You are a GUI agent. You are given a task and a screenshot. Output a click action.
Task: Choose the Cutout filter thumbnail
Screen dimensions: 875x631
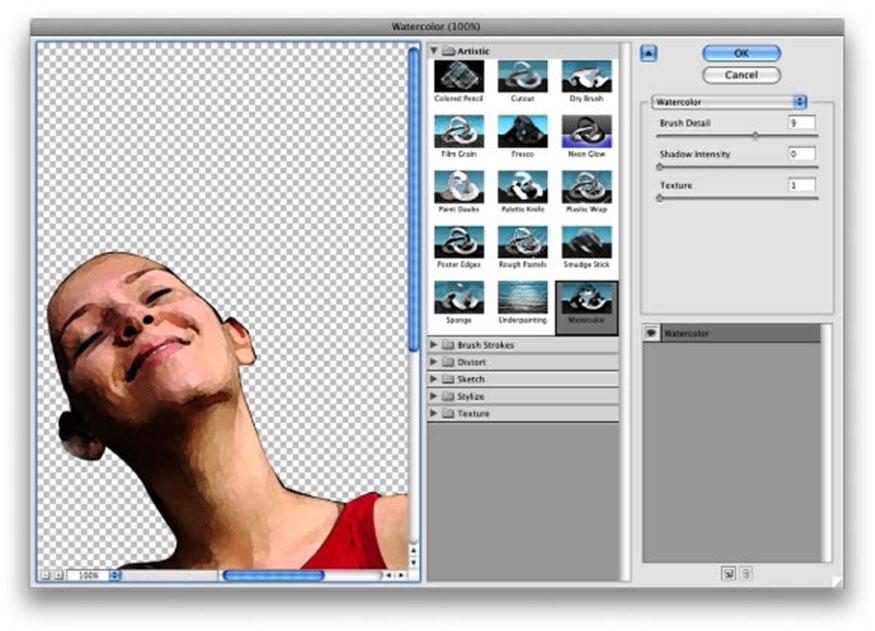523,77
